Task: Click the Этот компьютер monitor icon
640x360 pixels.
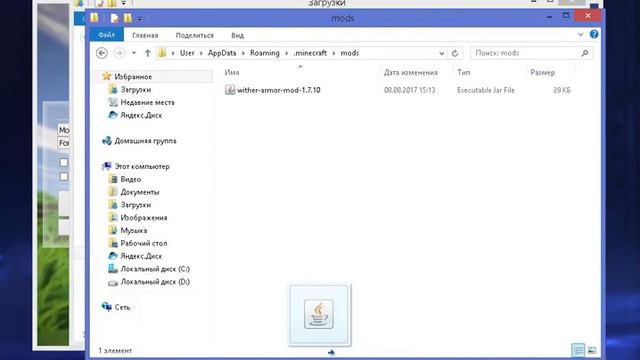Action: (x=107, y=166)
